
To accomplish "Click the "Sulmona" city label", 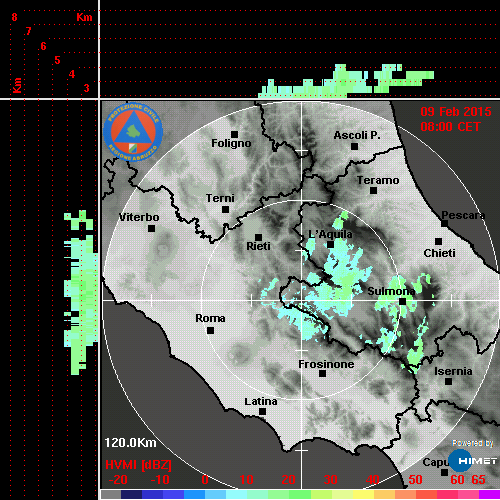I will pos(391,291).
